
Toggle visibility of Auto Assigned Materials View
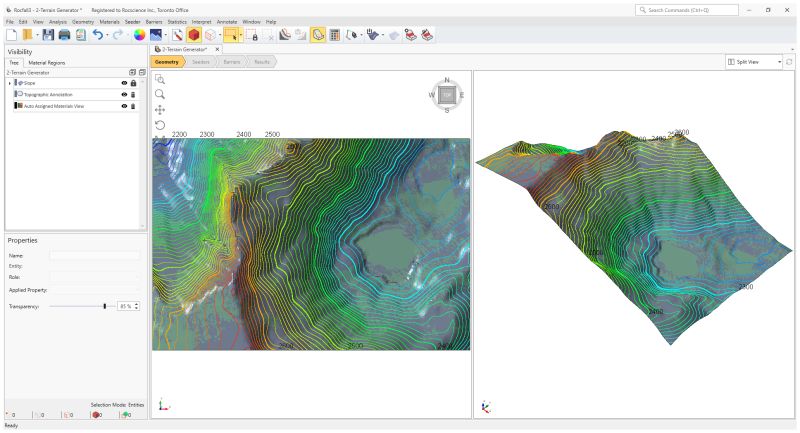coord(124,106)
